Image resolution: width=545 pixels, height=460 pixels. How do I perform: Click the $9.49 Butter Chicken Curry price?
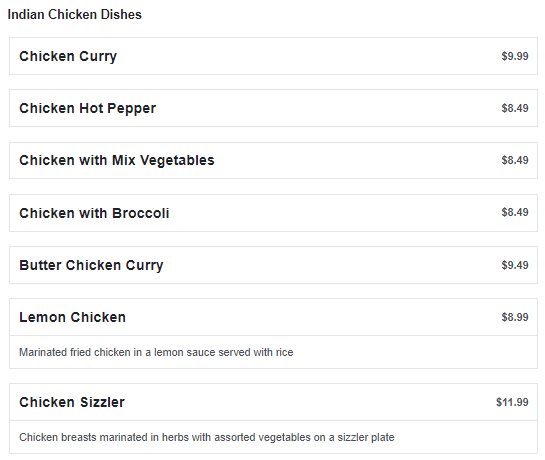pyautogui.click(x=515, y=265)
